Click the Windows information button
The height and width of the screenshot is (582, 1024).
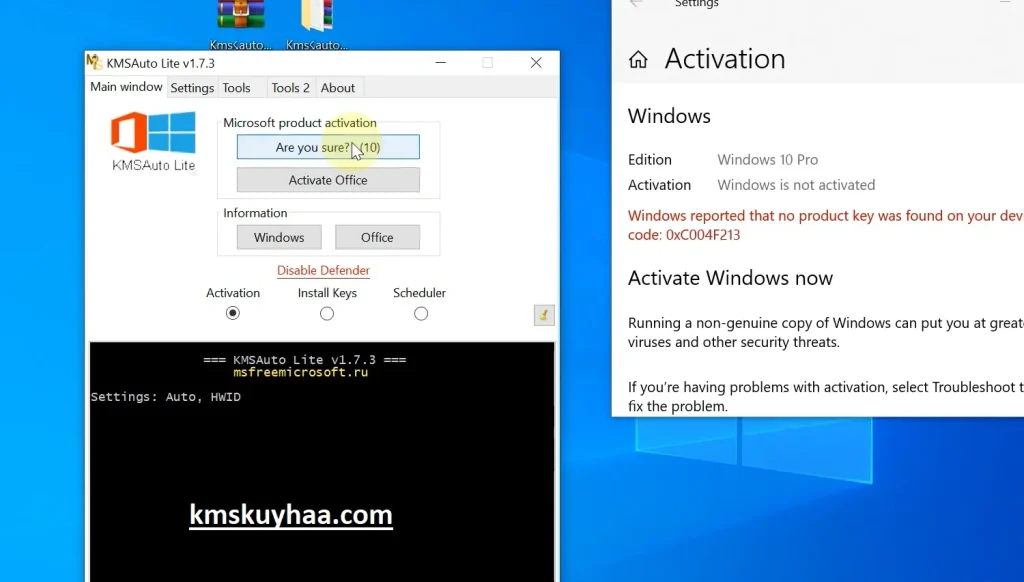(279, 237)
